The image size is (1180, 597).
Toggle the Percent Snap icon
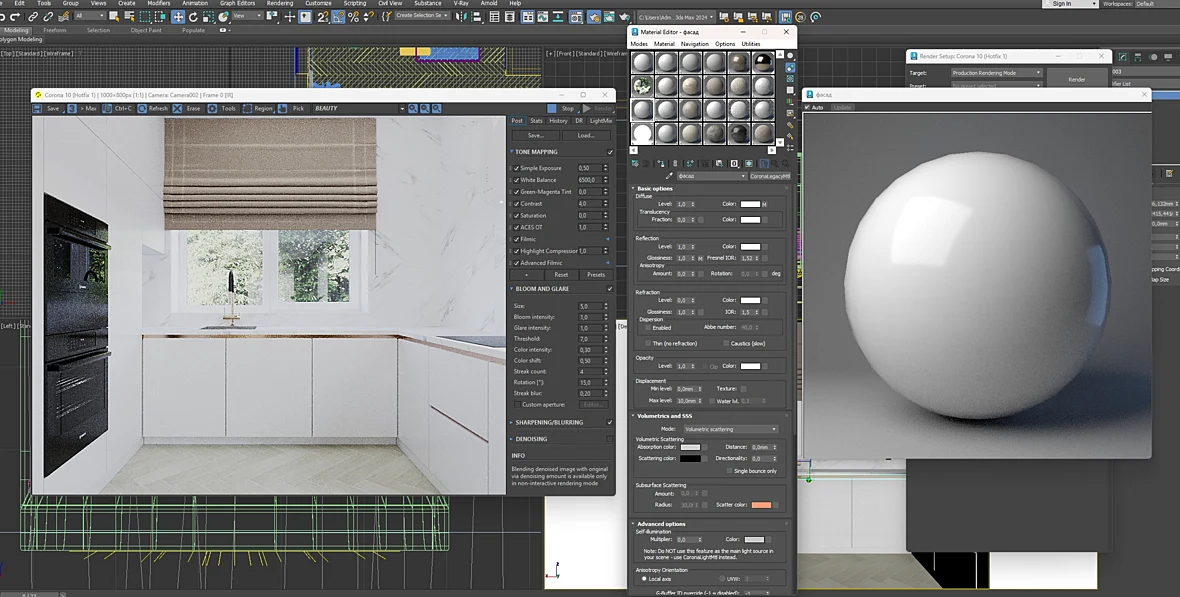(354, 17)
